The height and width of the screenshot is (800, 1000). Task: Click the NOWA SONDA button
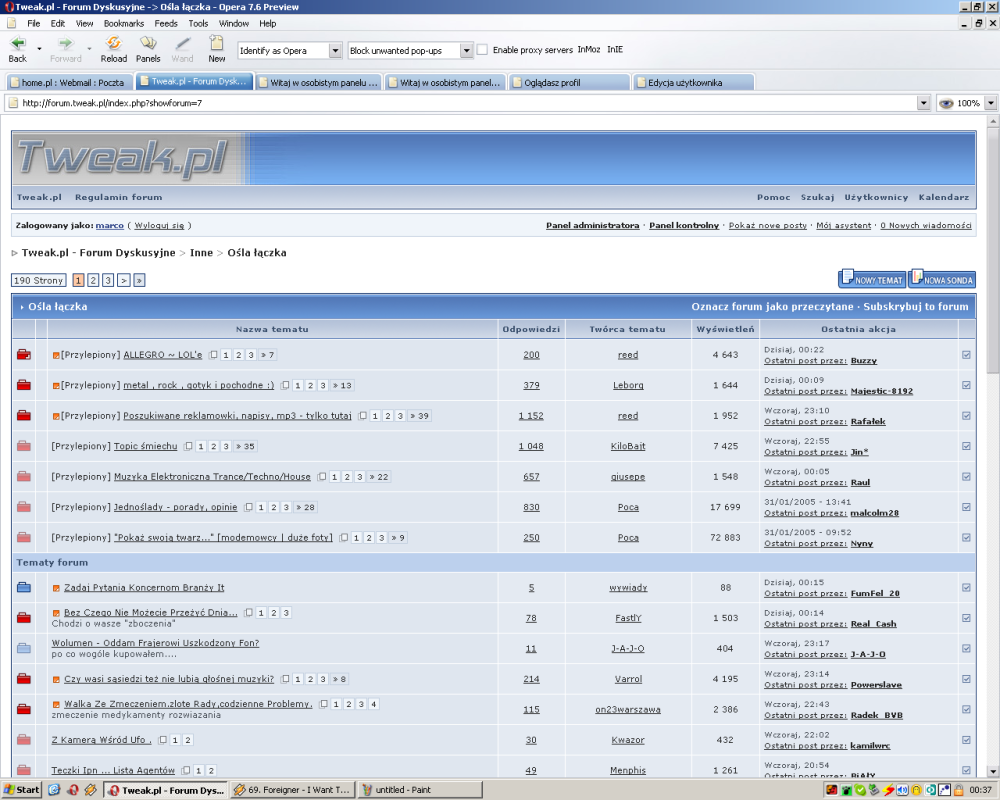(x=942, y=279)
